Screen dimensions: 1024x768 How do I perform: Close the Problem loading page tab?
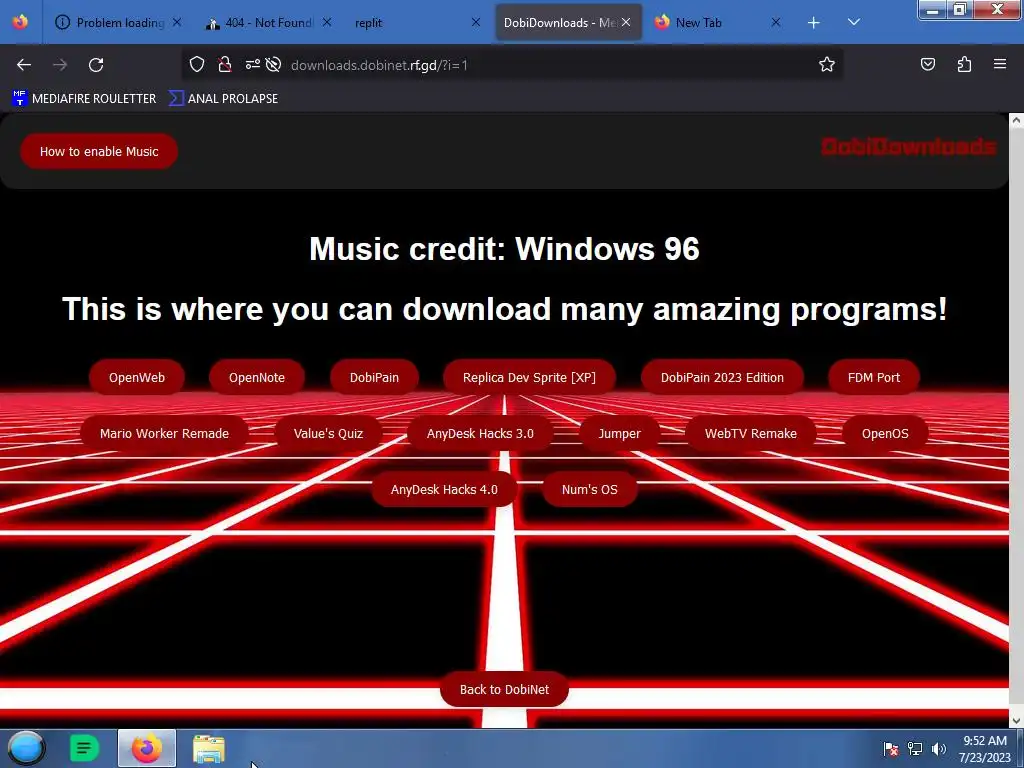click(x=177, y=22)
